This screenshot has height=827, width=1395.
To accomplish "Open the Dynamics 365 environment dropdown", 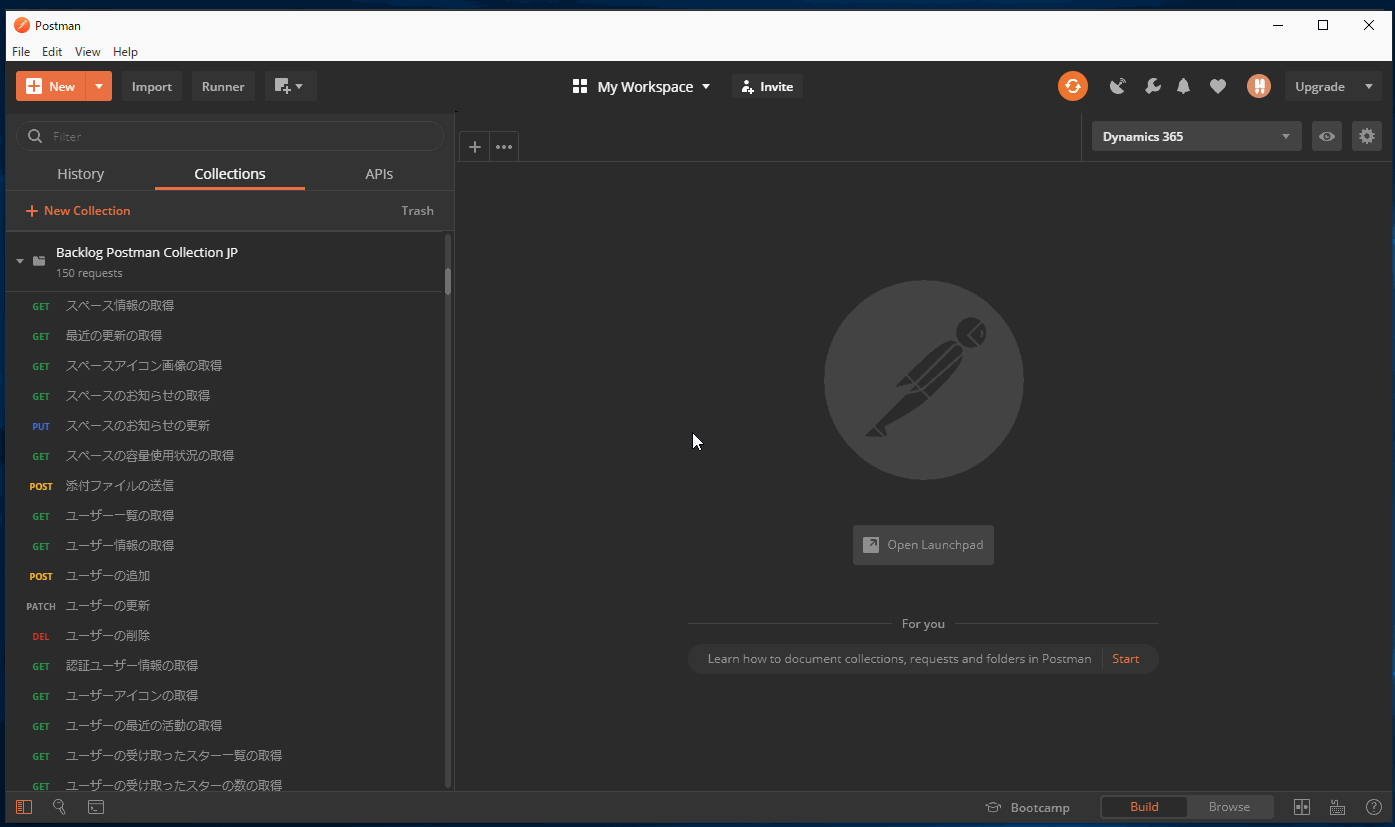I will pyautogui.click(x=1196, y=137).
